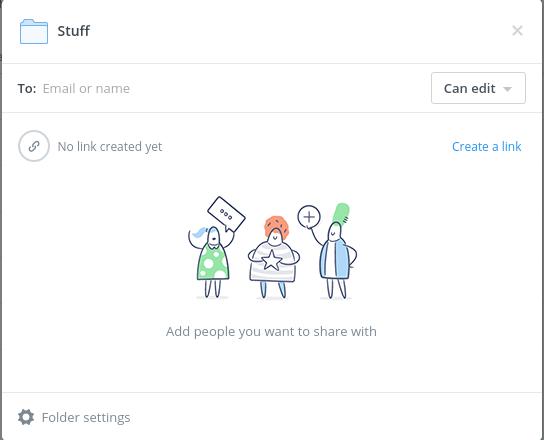The height and width of the screenshot is (440, 544).
Task: Open the Folder settings text button
Action: [x=86, y=417]
